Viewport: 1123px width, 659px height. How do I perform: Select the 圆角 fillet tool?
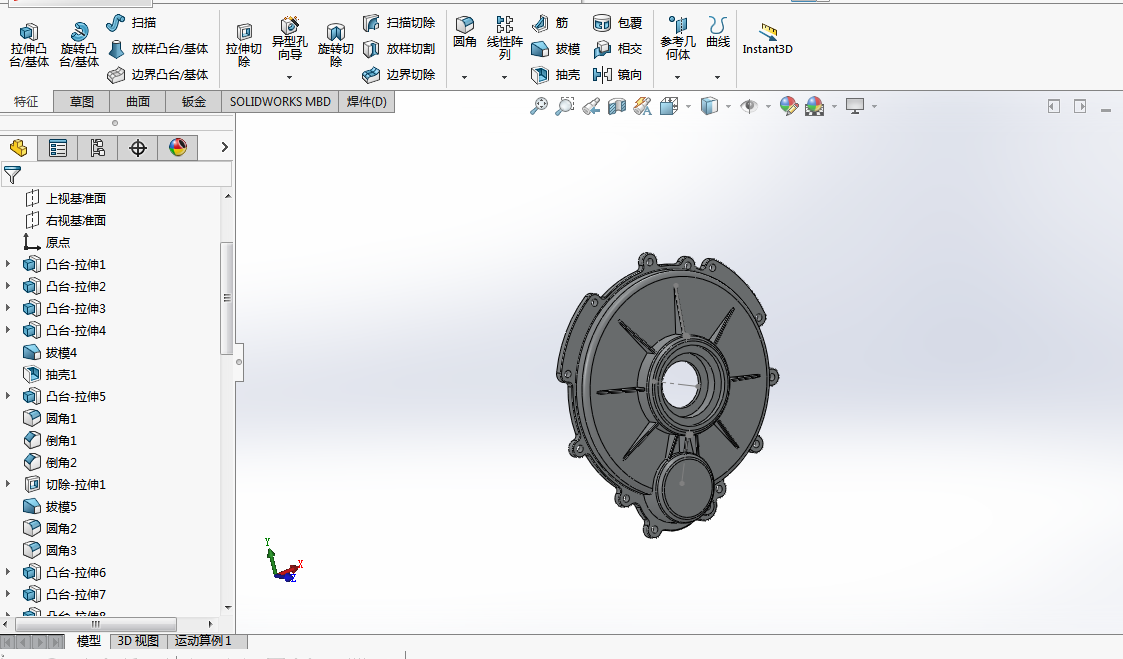coord(465,33)
